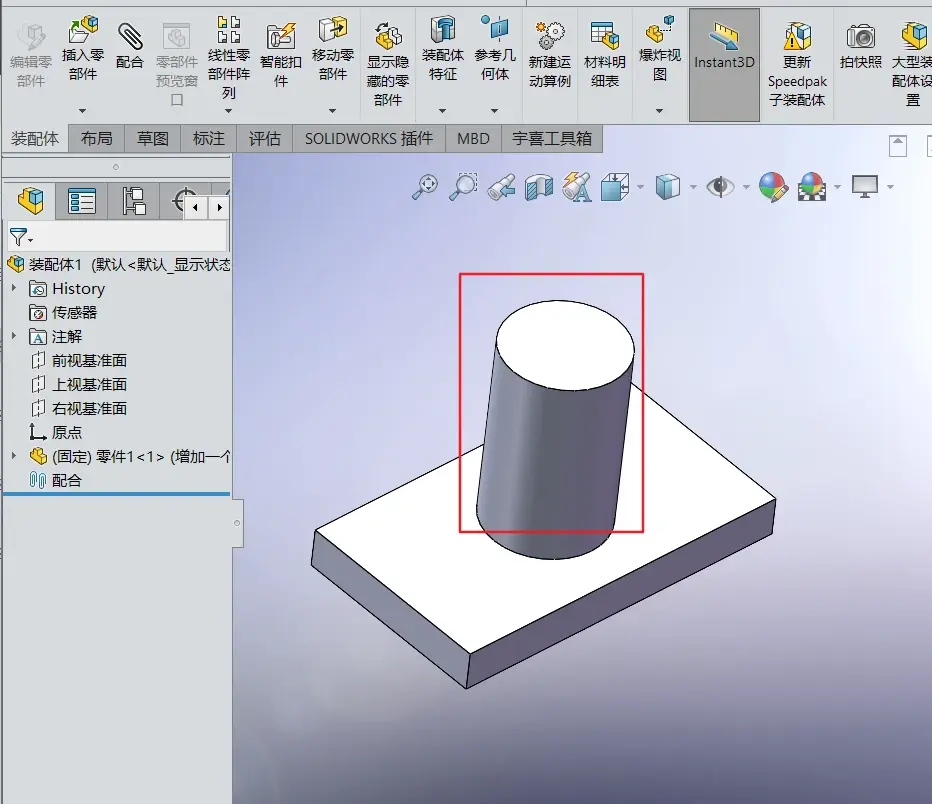This screenshot has height=804, width=932.
Task: Open View Settings monitor icon
Action: (x=865, y=187)
